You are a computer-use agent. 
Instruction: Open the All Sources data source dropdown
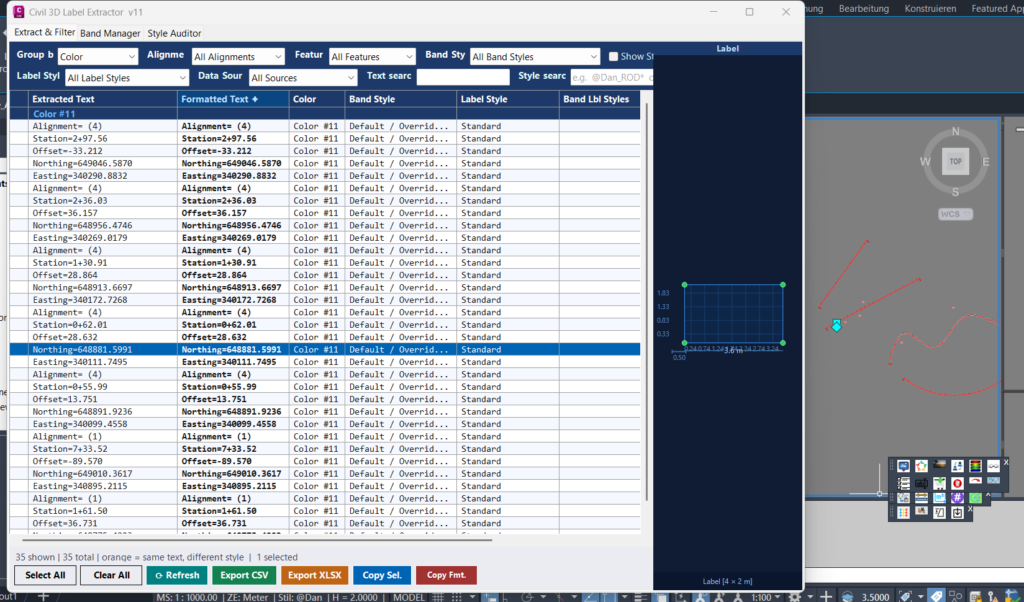click(303, 78)
